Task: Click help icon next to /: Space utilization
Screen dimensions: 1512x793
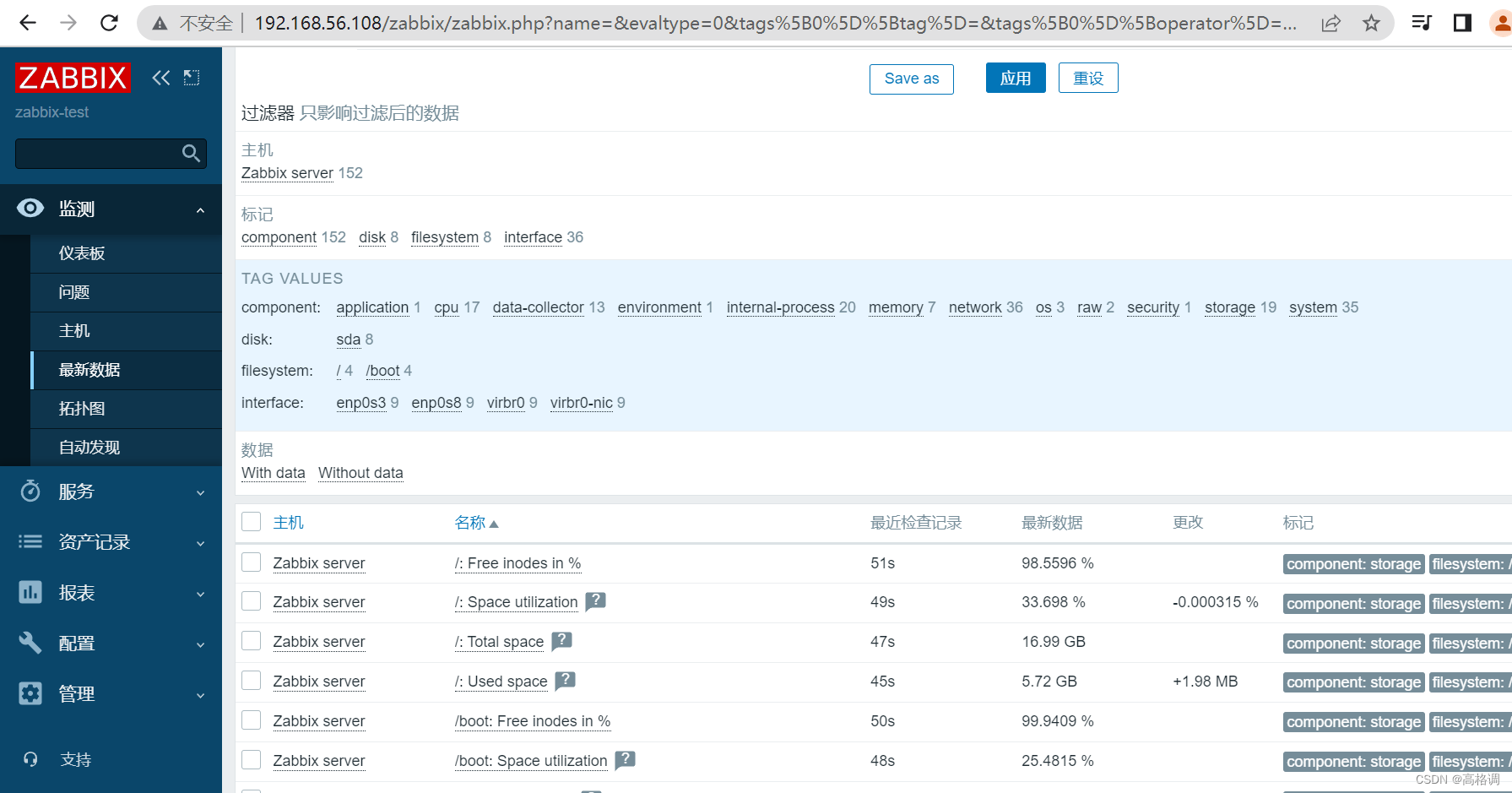Action: 596,601
